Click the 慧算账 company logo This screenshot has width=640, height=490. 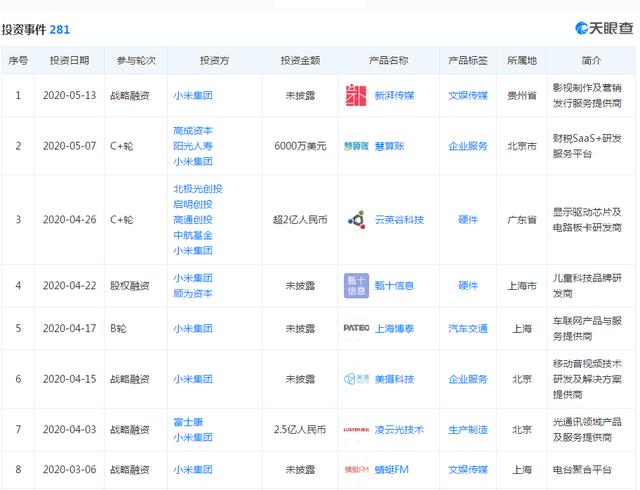[x=356, y=146]
